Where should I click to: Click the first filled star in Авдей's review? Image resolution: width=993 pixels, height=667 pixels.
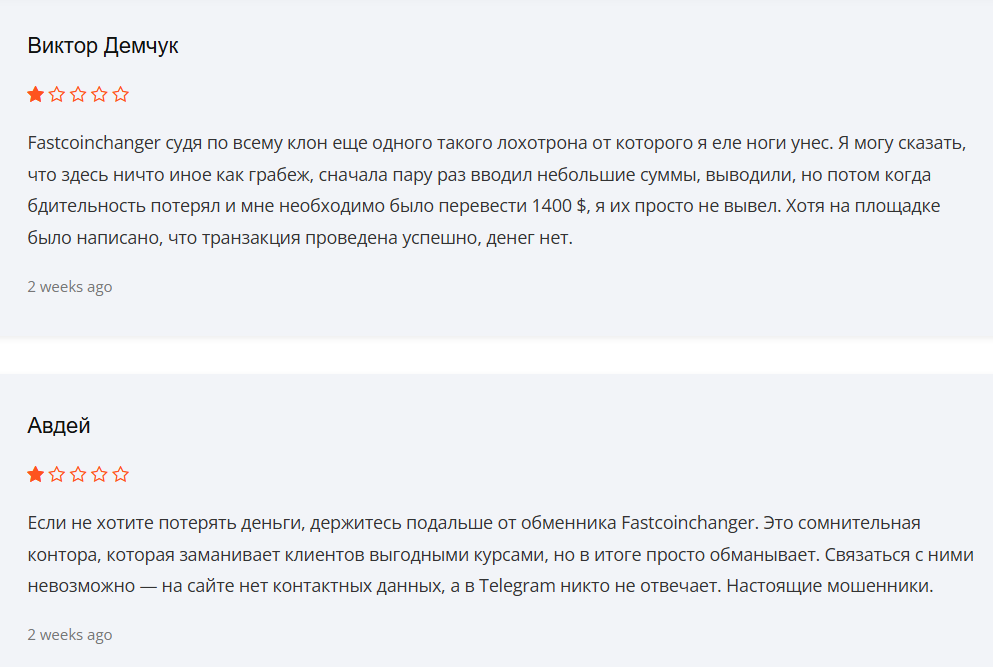pyautogui.click(x=35, y=474)
